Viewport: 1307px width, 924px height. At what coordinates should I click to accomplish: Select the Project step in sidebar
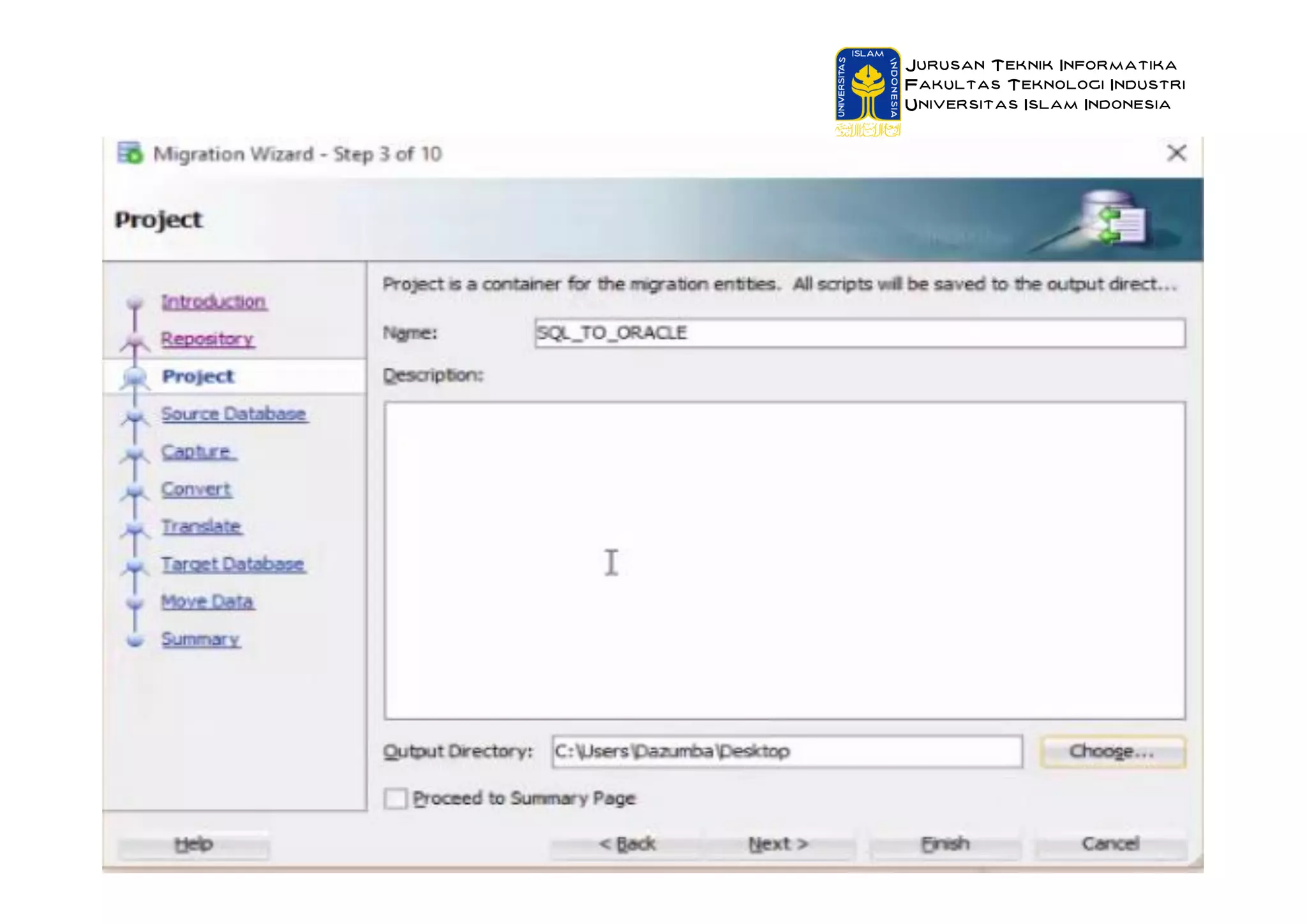(x=198, y=376)
